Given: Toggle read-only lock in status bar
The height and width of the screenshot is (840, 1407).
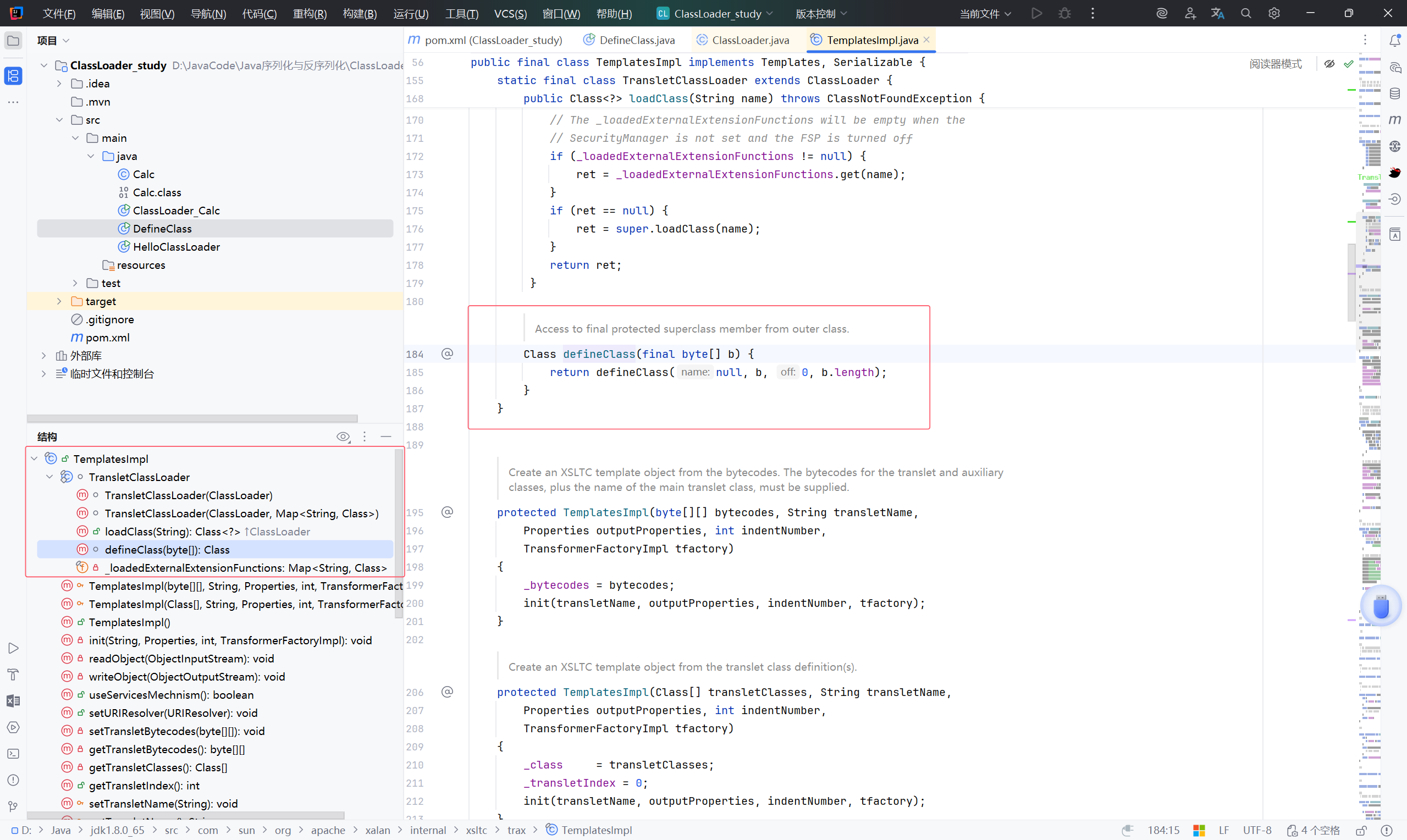Looking at the screenshot, I should coord(1361,830).
